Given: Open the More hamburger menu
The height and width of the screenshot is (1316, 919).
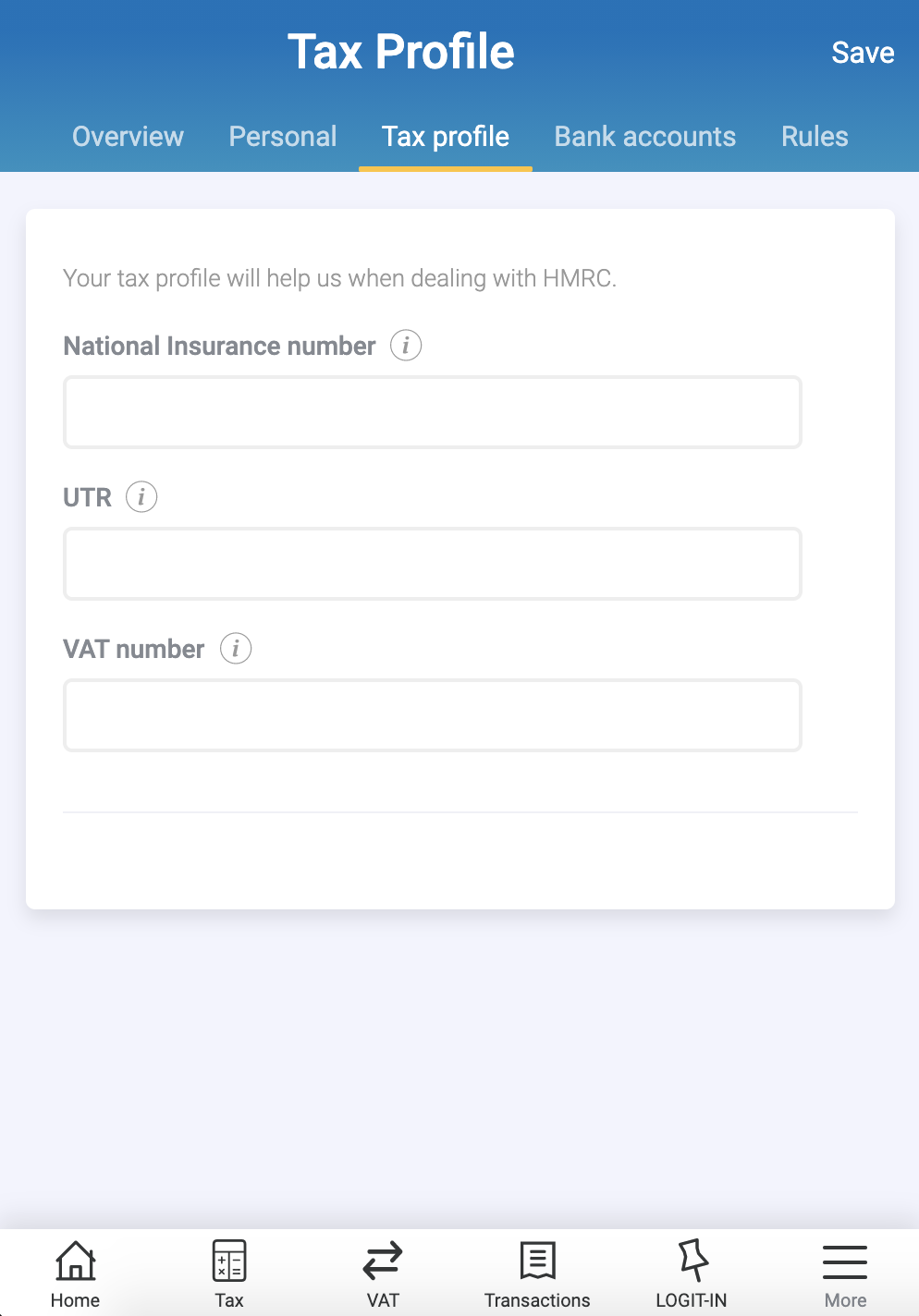Looking at the screenshot, I should [x=845, y=1262].
